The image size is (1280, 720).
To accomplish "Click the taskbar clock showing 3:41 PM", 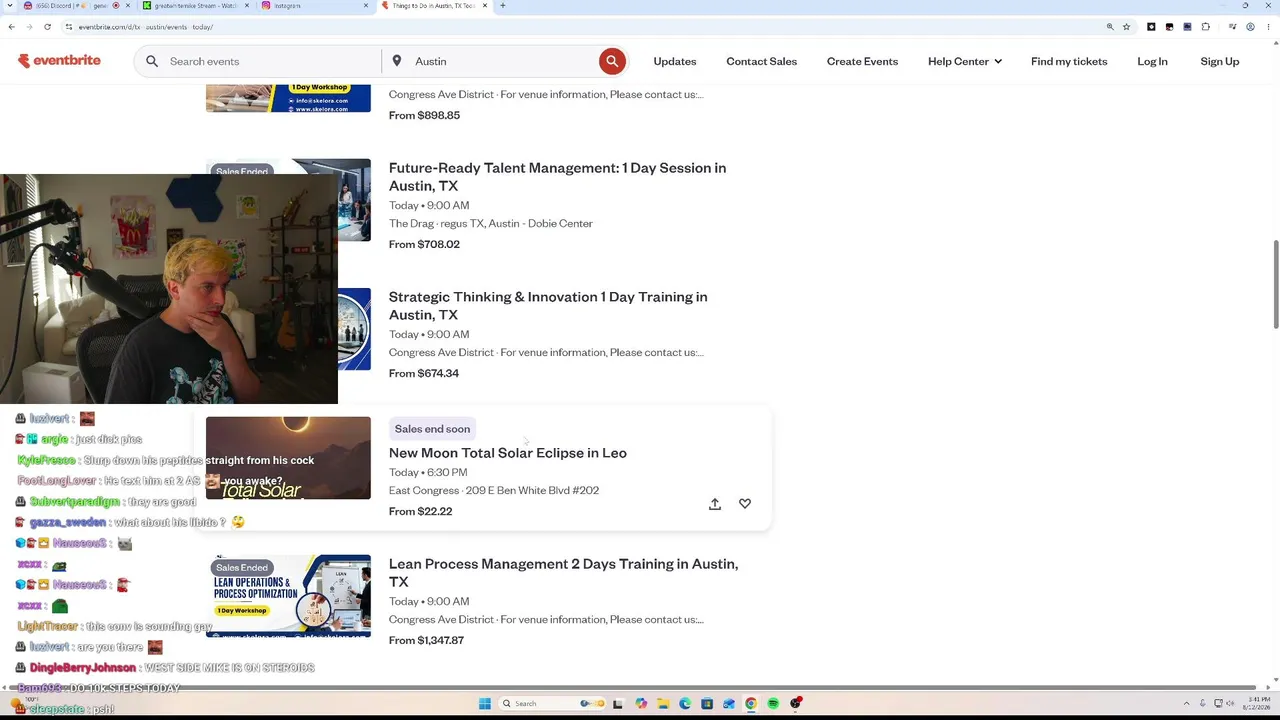I will point(1255,703).
